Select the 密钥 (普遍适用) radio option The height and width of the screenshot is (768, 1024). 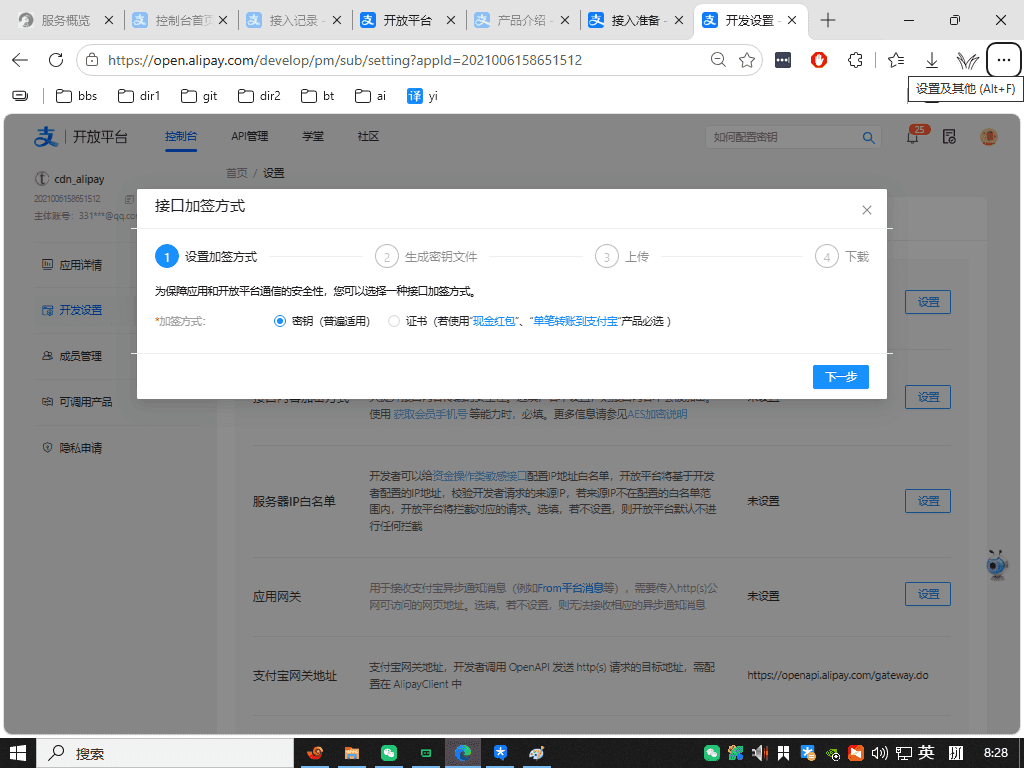point(280,321)
